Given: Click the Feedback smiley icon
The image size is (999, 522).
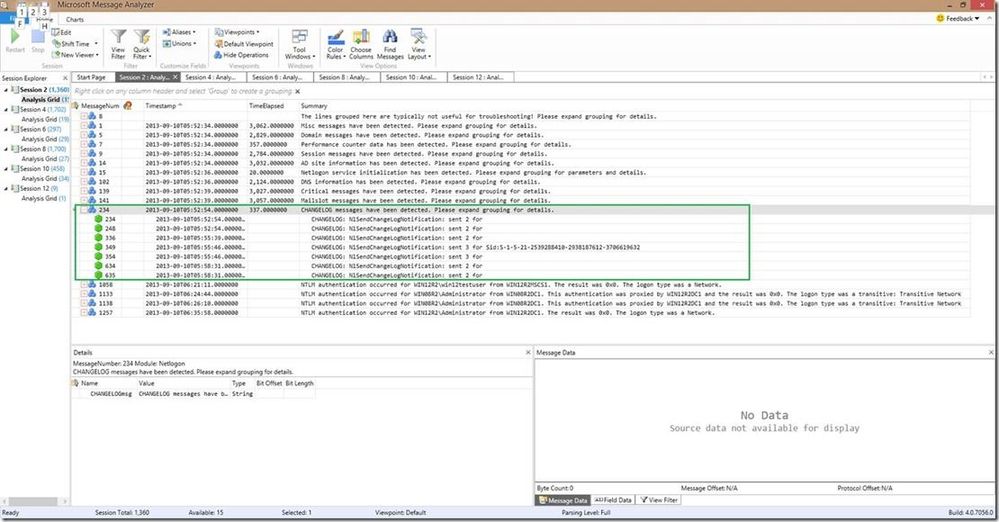Looking at the screenshot, I should 940,18.
